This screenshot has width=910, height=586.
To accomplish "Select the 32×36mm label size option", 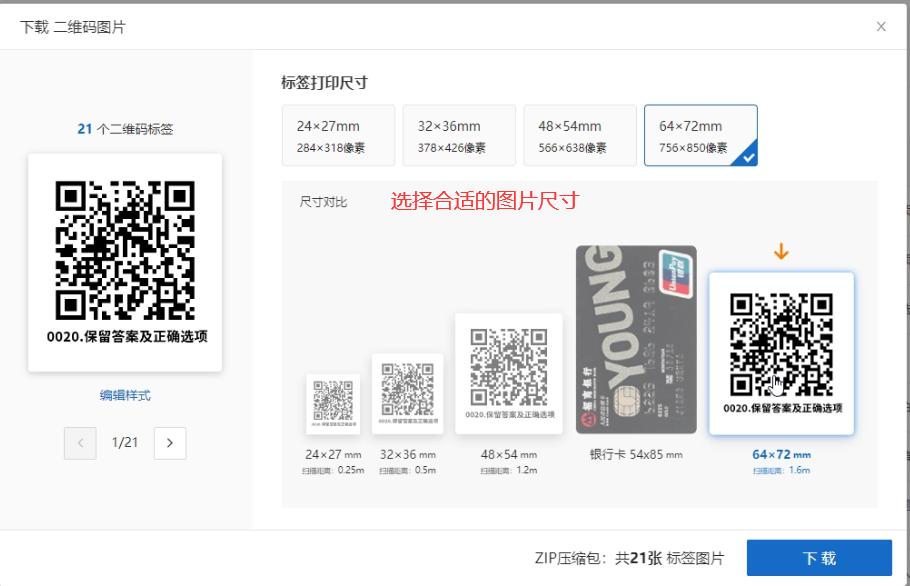I will click(459, 135).
